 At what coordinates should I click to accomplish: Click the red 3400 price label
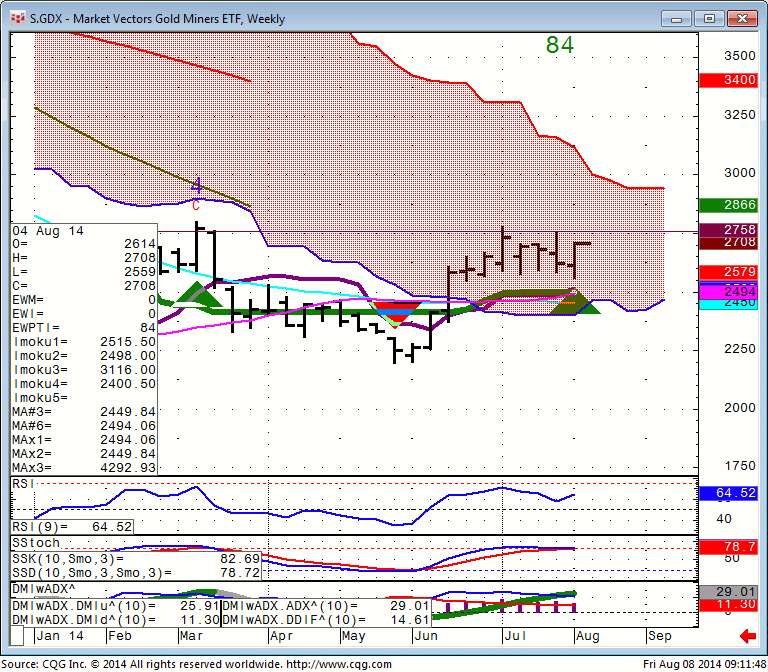(728, 80)
